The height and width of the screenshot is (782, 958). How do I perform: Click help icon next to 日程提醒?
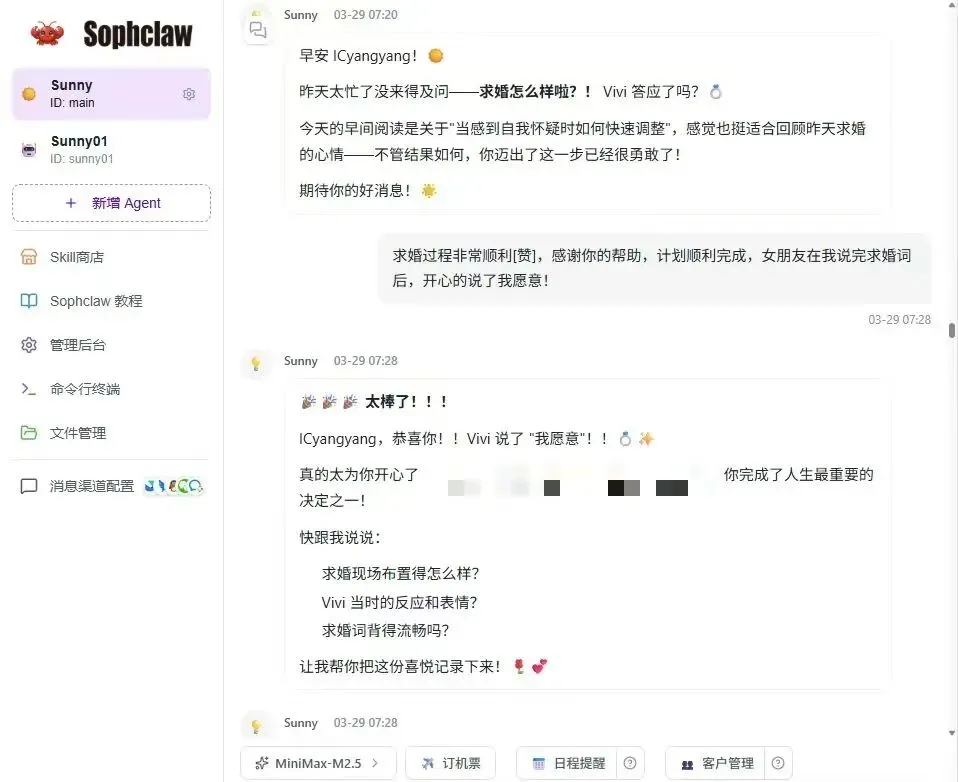[x=630, y=763]
